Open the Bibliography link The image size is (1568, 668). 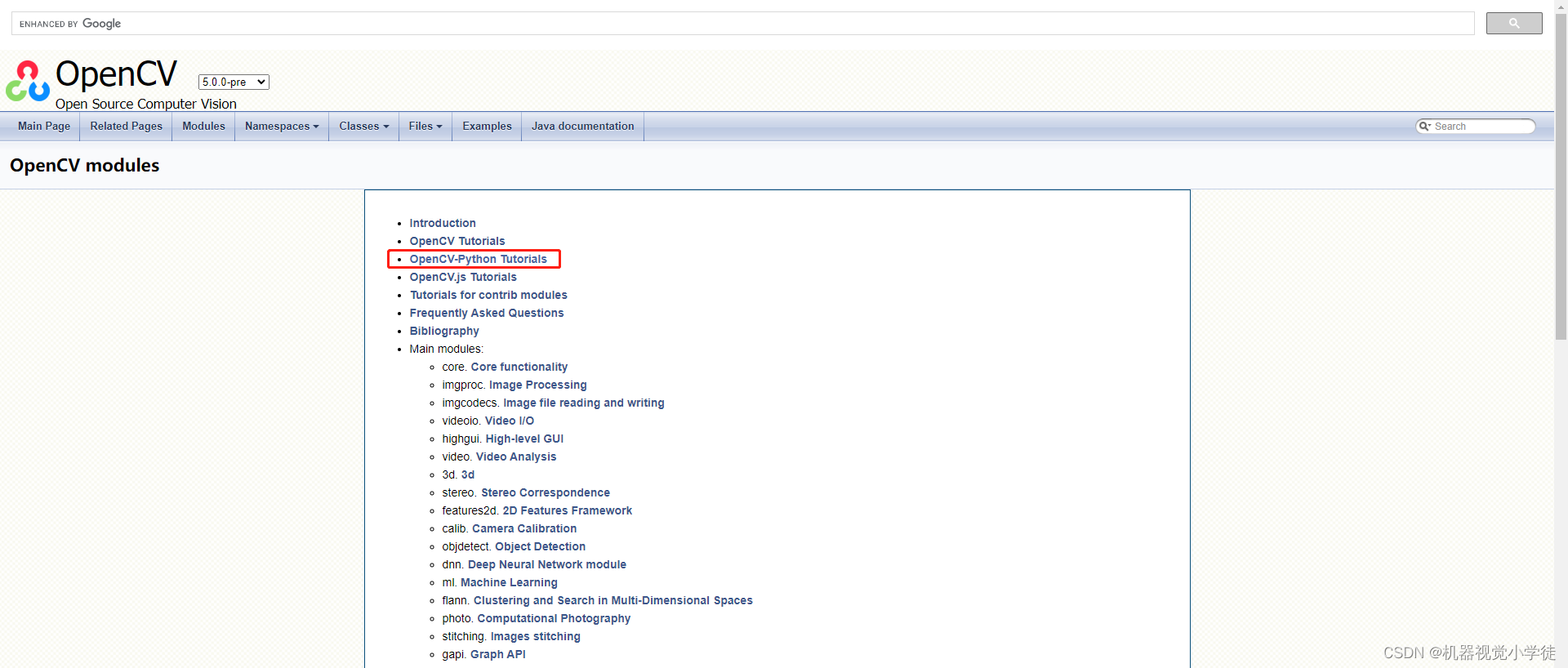(444, 331)
